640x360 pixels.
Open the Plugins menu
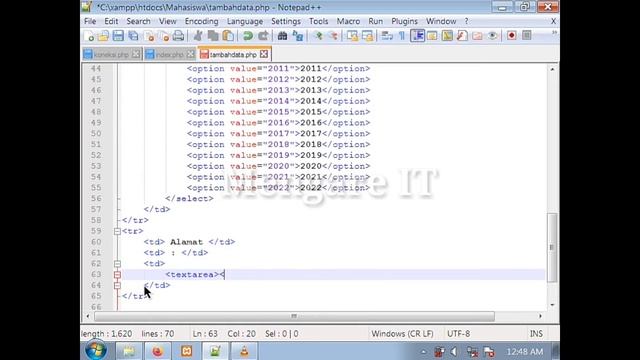(x=404, y=21)
